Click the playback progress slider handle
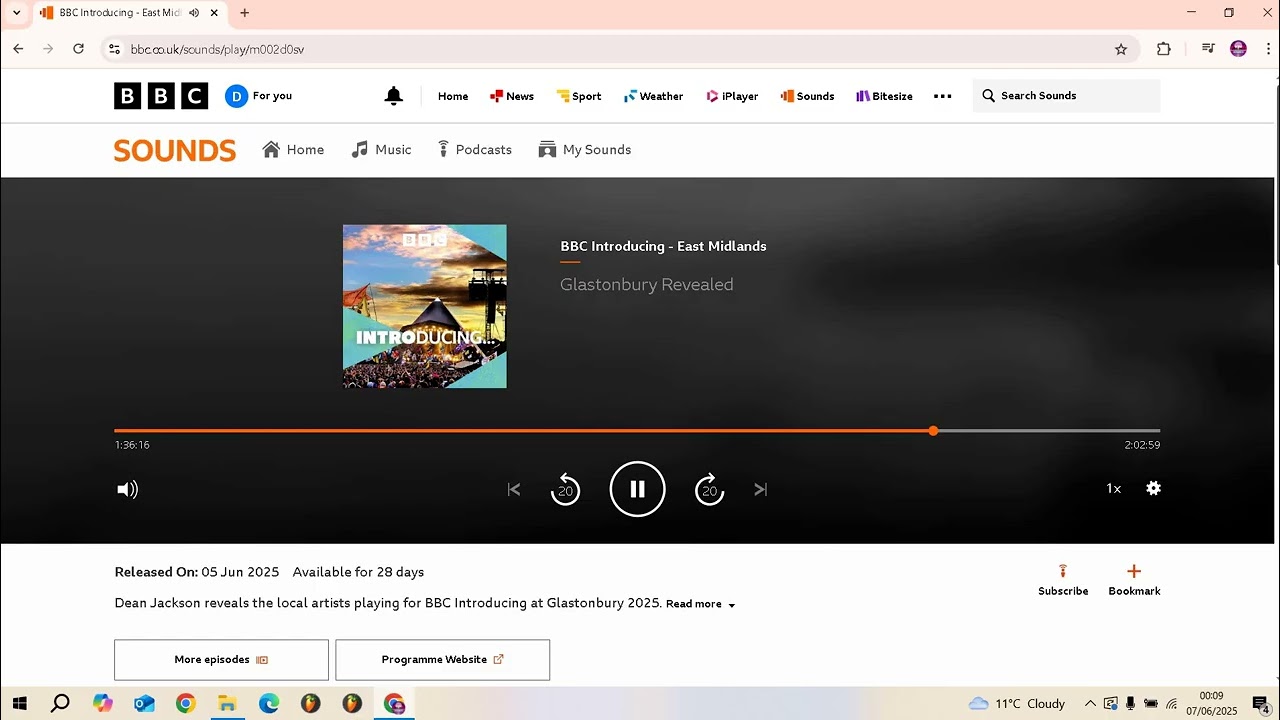The height and width of the screenshot is (720, 1280). pyautogui.click(x=933, y=431)
